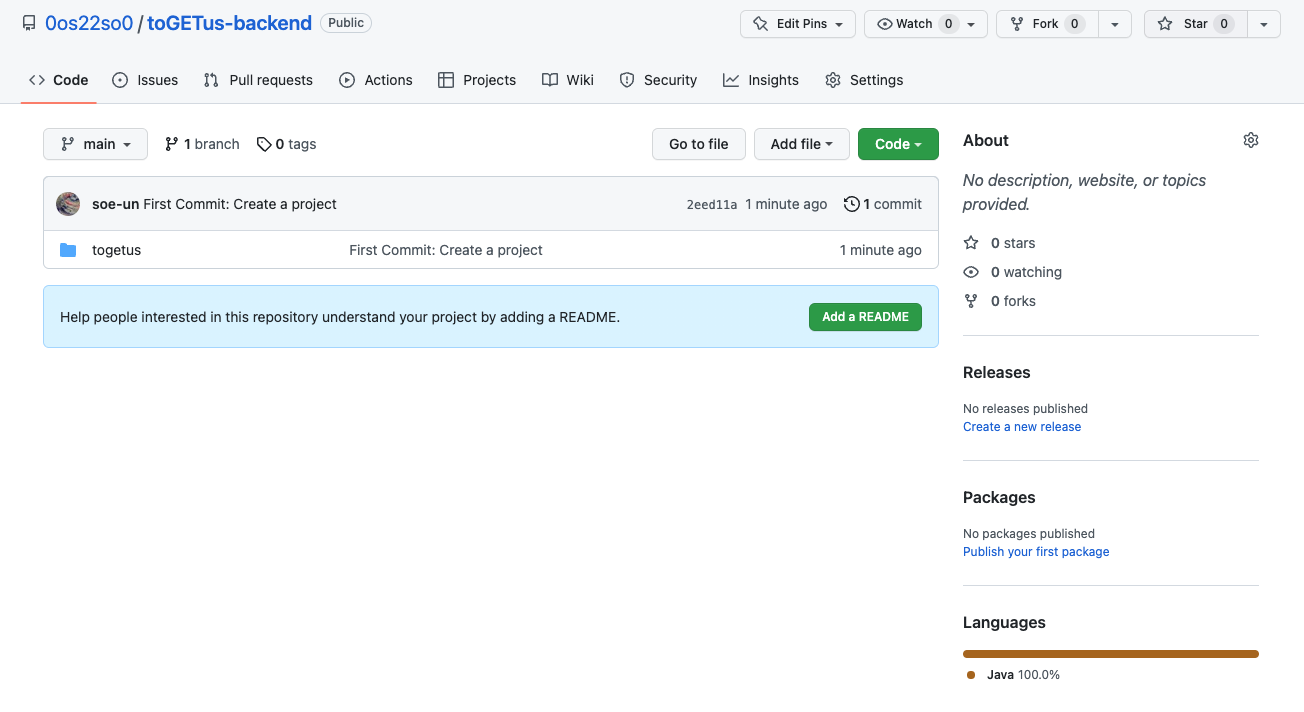Open the toGETus-backend repository link
This screenshot has width=1304, height=712.
(229, 23)
